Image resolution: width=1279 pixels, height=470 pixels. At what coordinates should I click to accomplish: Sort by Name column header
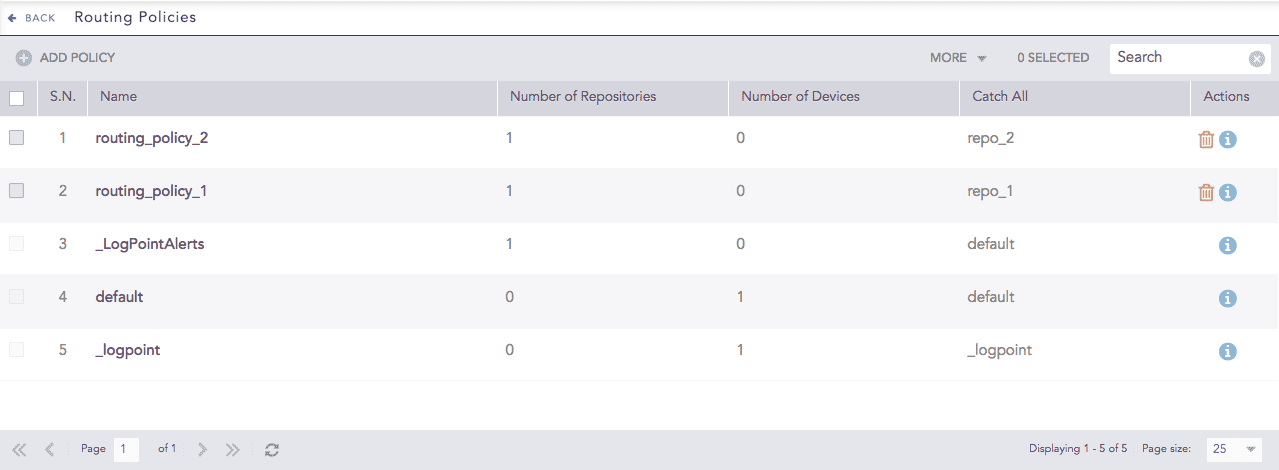point(119,97)
